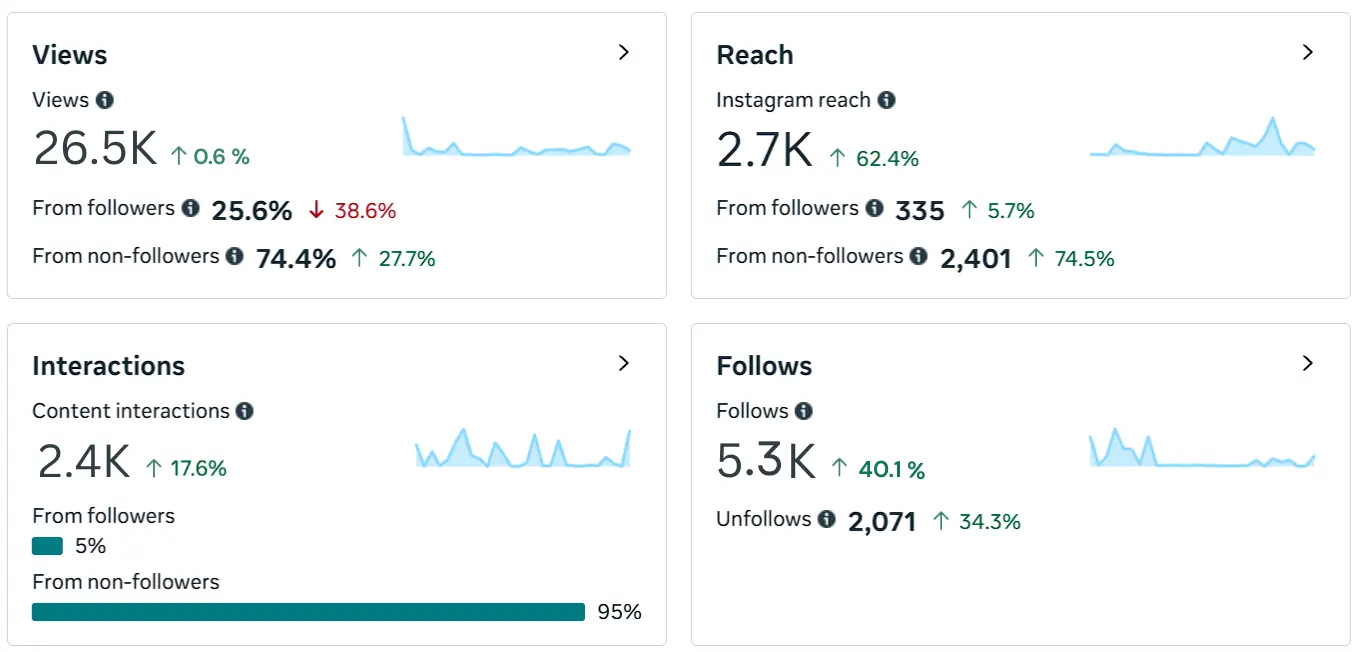Click info icon next to Views label

(x=105, y=100)
